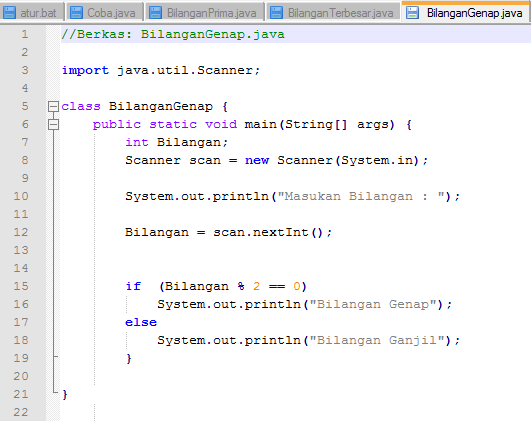Click the "public" keyword on line 6
Screen dimensions: 531x421
click(x=117, y=124)
